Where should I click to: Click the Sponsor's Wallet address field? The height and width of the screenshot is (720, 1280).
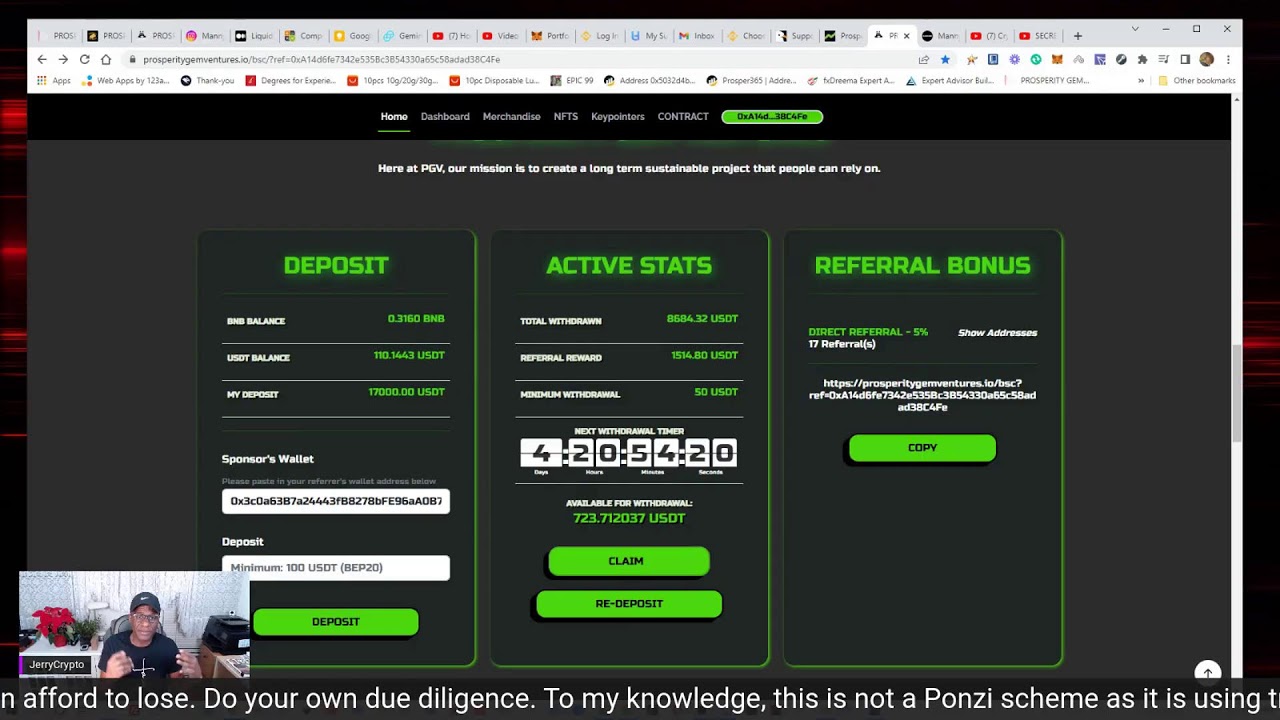tap(336, 501)
